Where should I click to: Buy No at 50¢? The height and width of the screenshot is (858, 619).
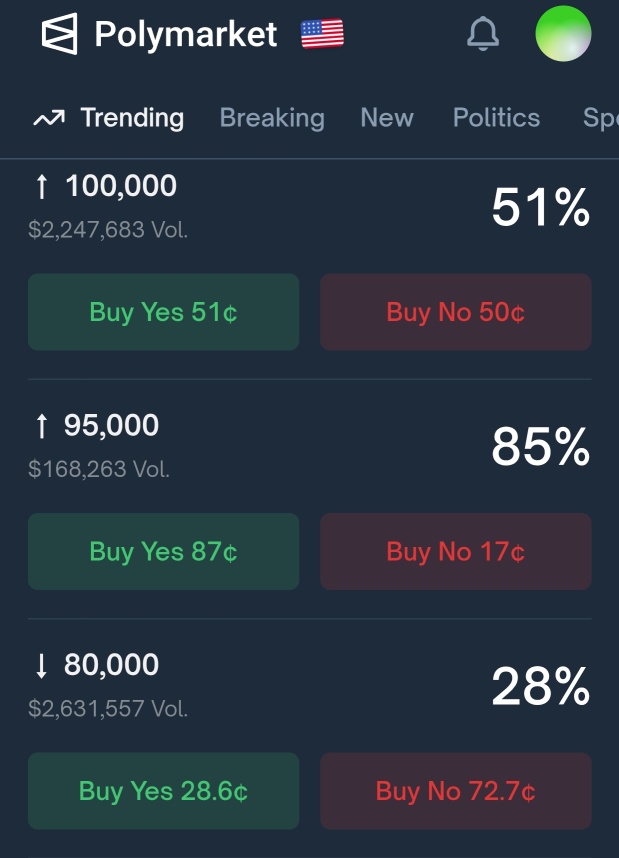coord(456,312)
